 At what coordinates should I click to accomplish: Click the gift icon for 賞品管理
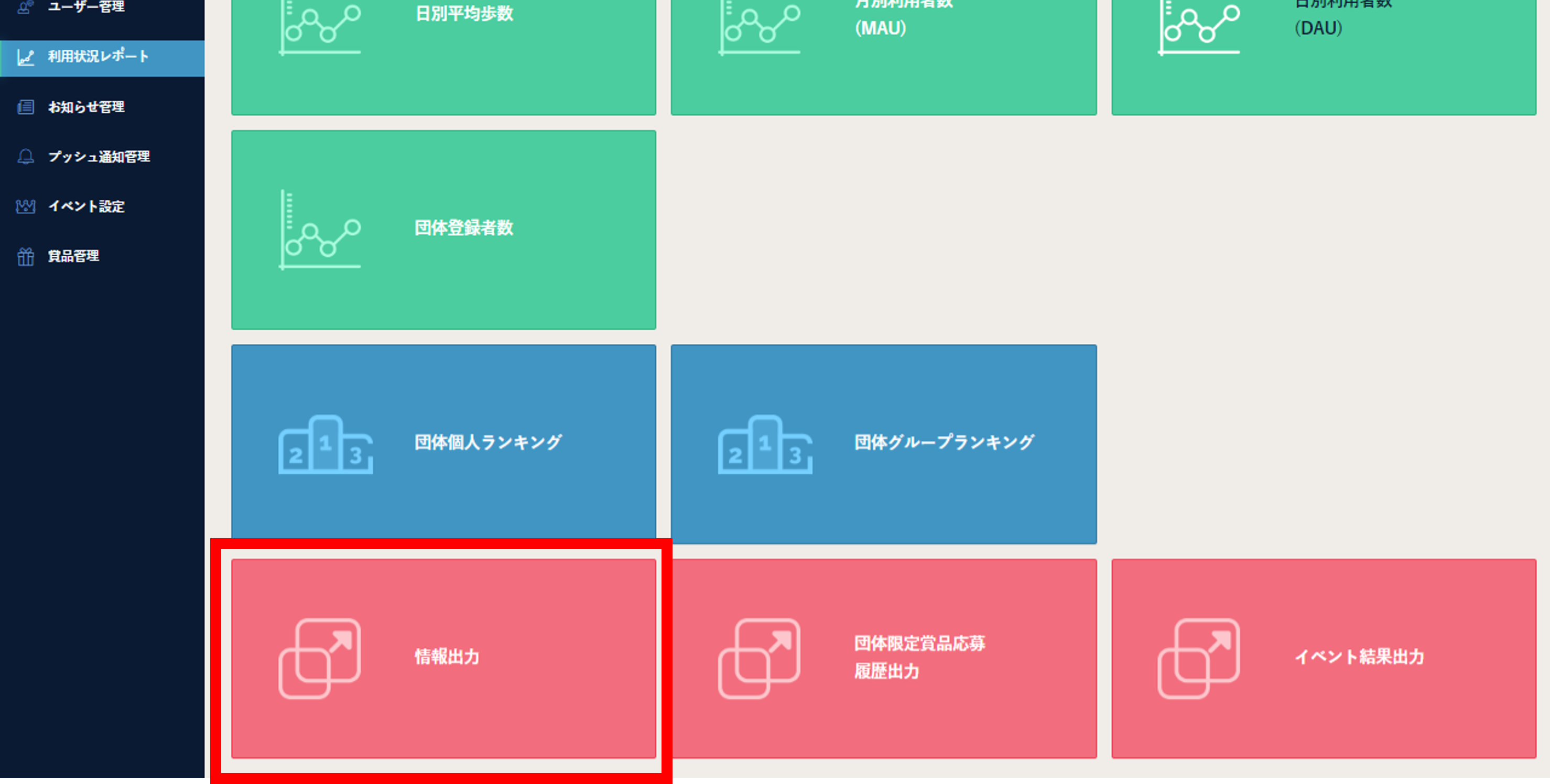point(25,256)
